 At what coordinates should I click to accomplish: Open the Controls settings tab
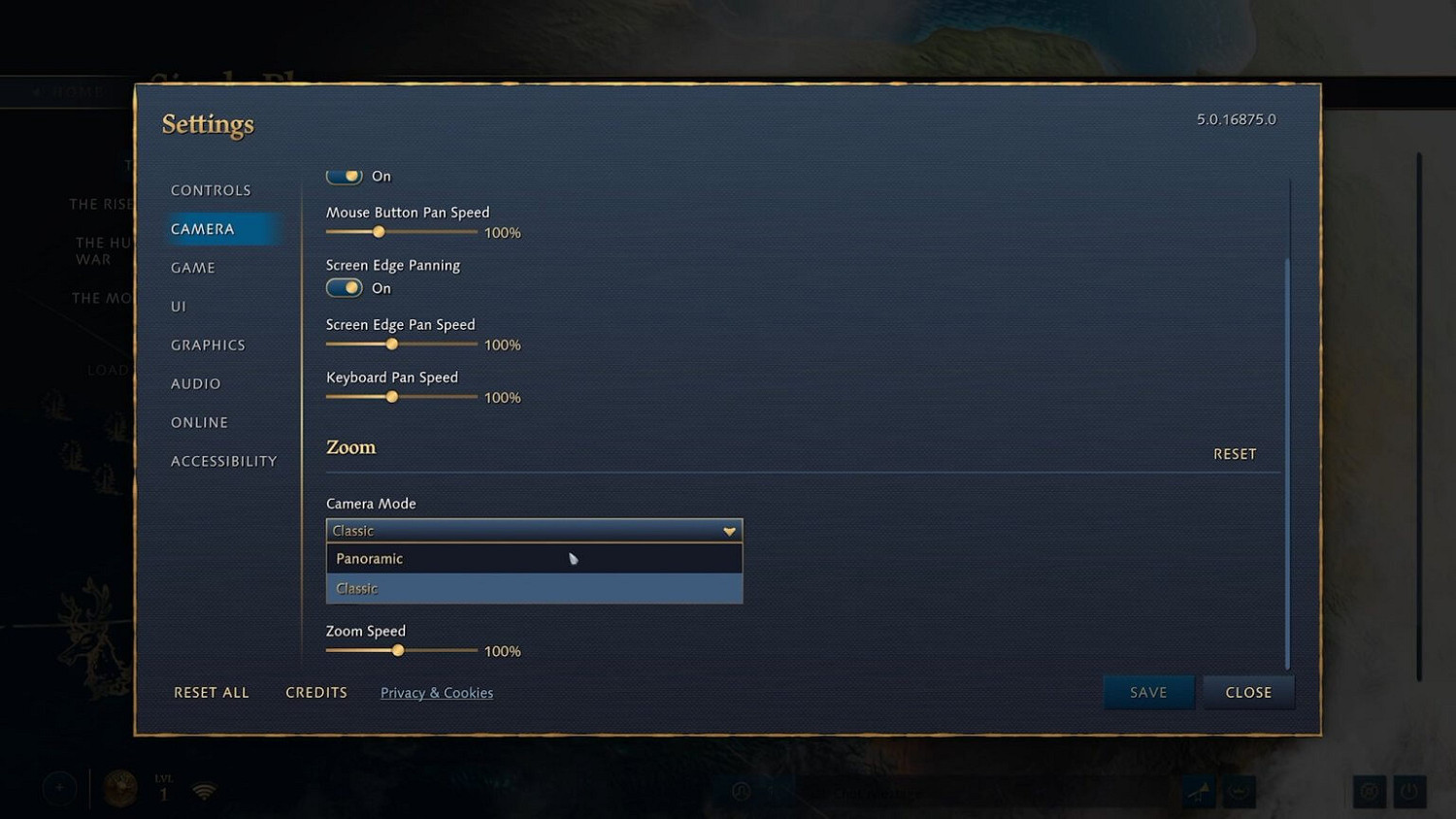(x=211, y=190)
